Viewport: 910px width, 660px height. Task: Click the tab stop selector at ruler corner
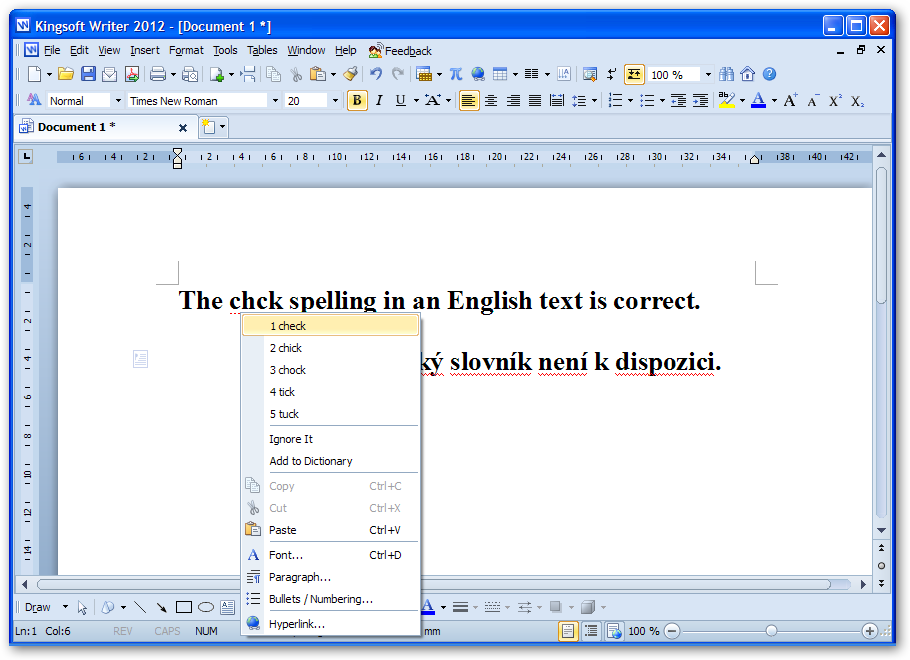point(26,156)
